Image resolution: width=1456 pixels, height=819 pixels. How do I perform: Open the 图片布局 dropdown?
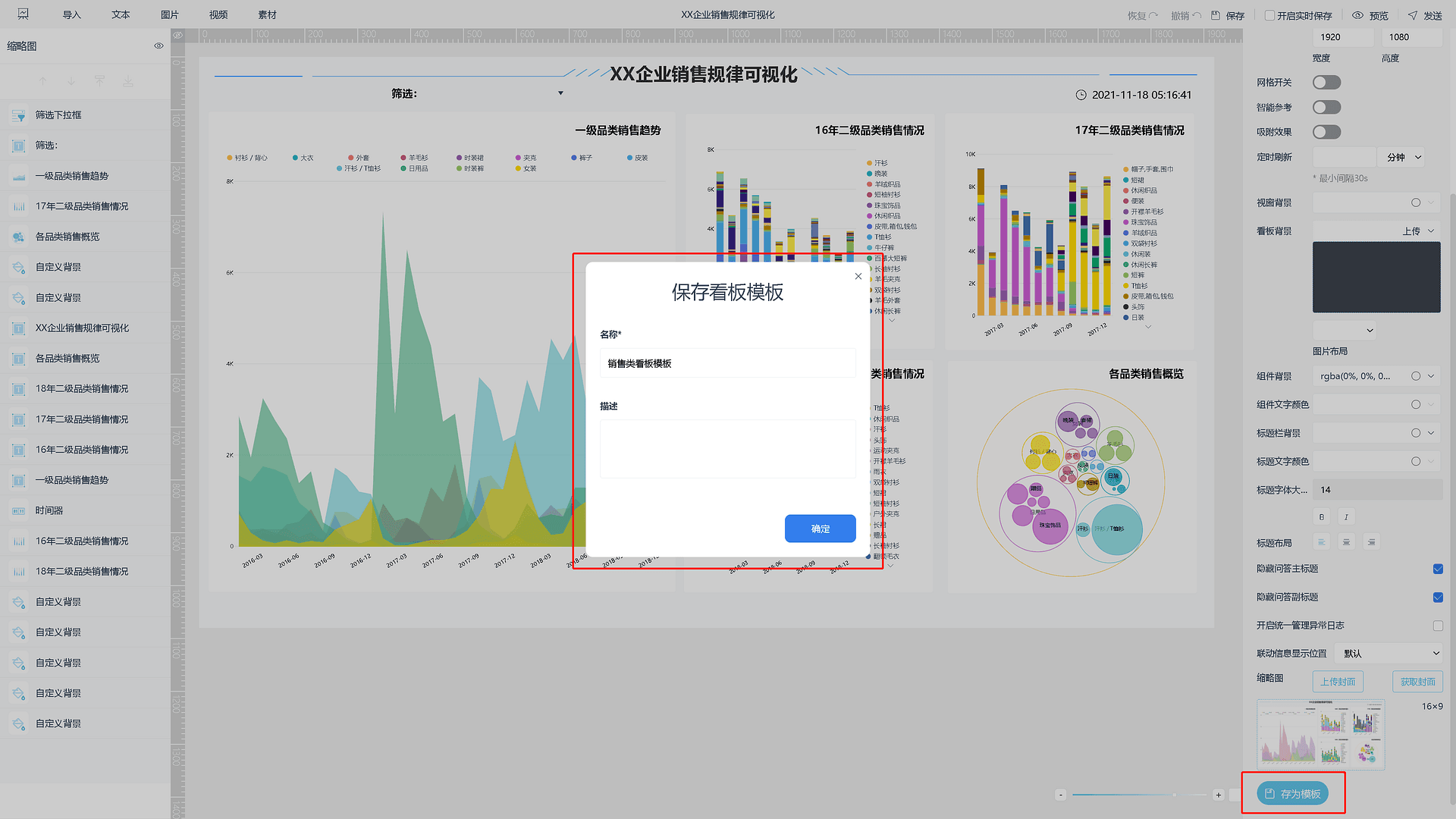point(1345,330)
